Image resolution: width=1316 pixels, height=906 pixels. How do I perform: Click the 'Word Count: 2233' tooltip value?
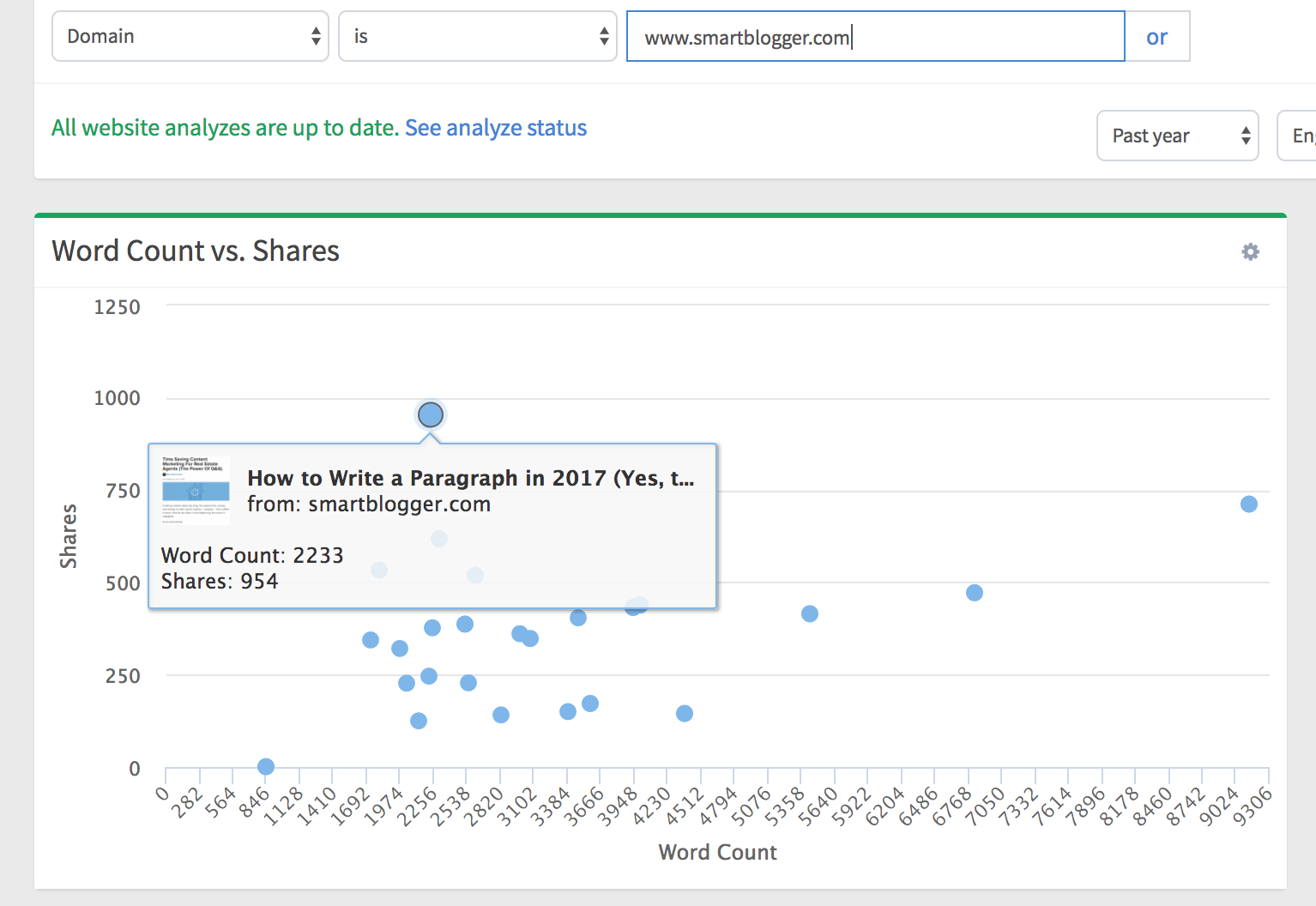click(252, 555)
